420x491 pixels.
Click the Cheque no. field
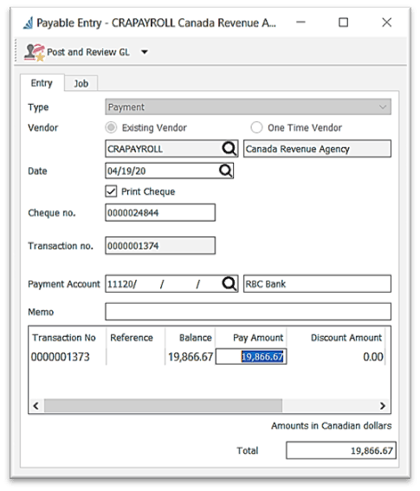(160, 213)
